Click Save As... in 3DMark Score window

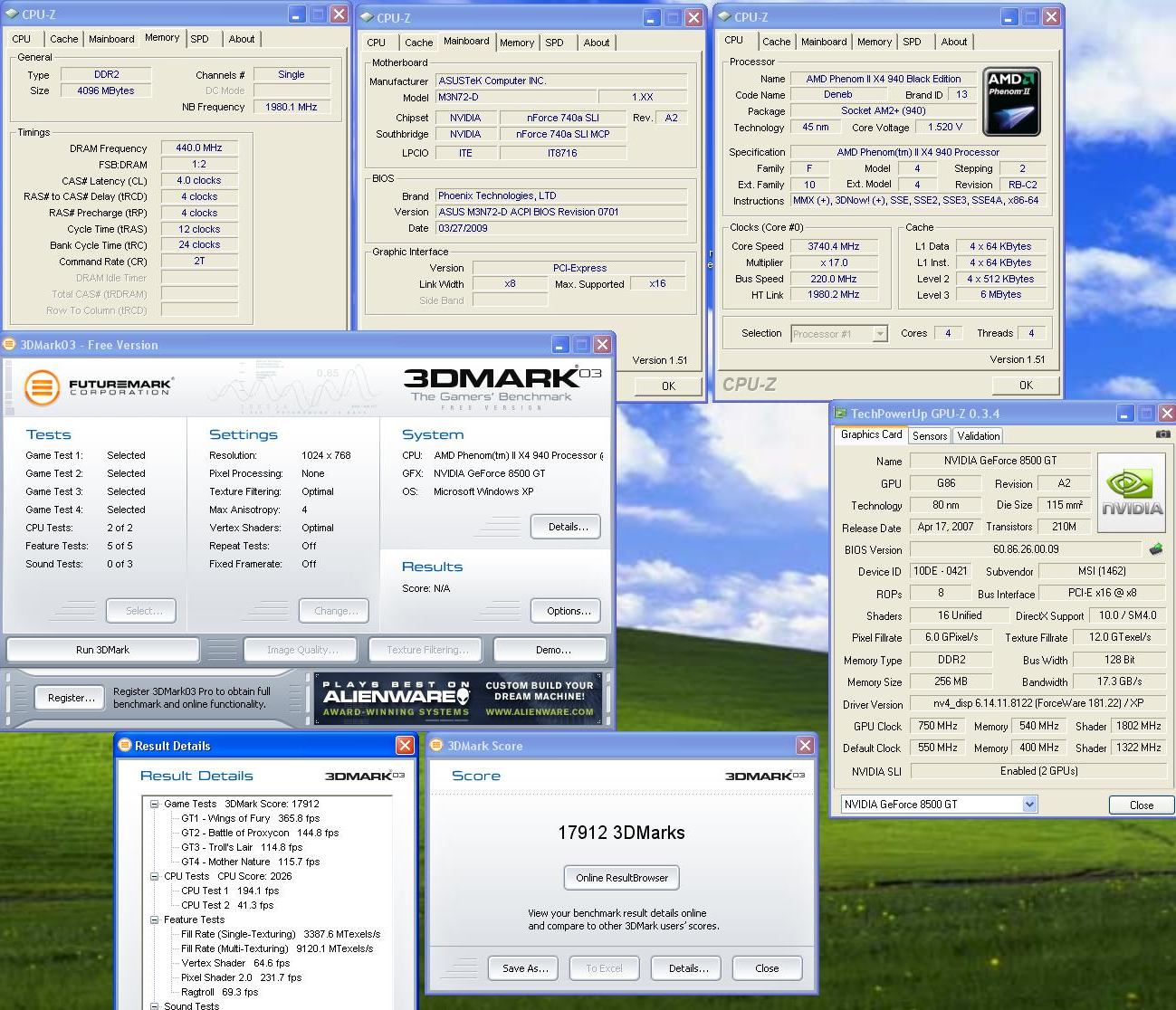(x=525, y=968)
